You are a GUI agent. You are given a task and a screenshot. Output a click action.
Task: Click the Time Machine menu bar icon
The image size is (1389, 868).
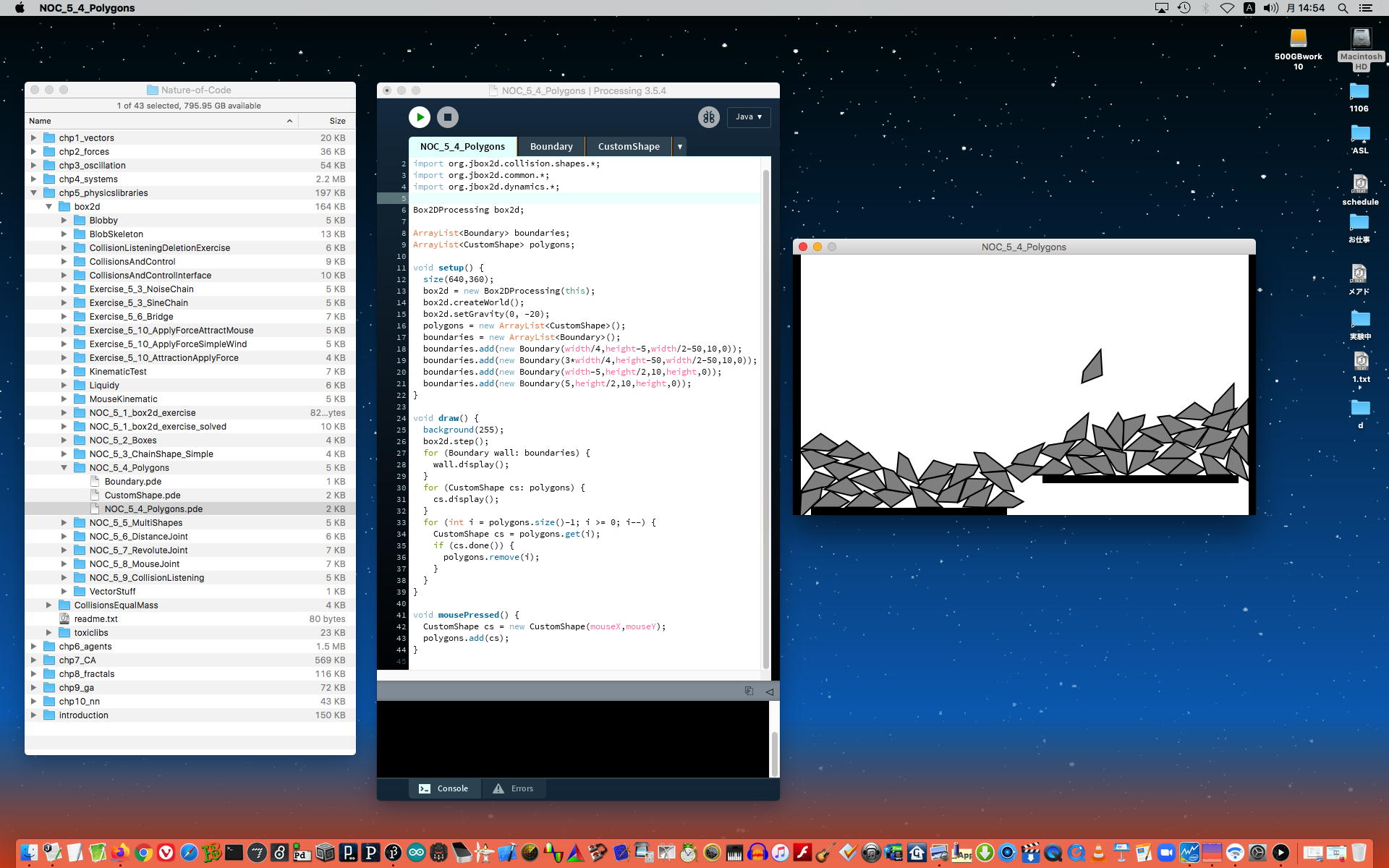pos(1184,8)
